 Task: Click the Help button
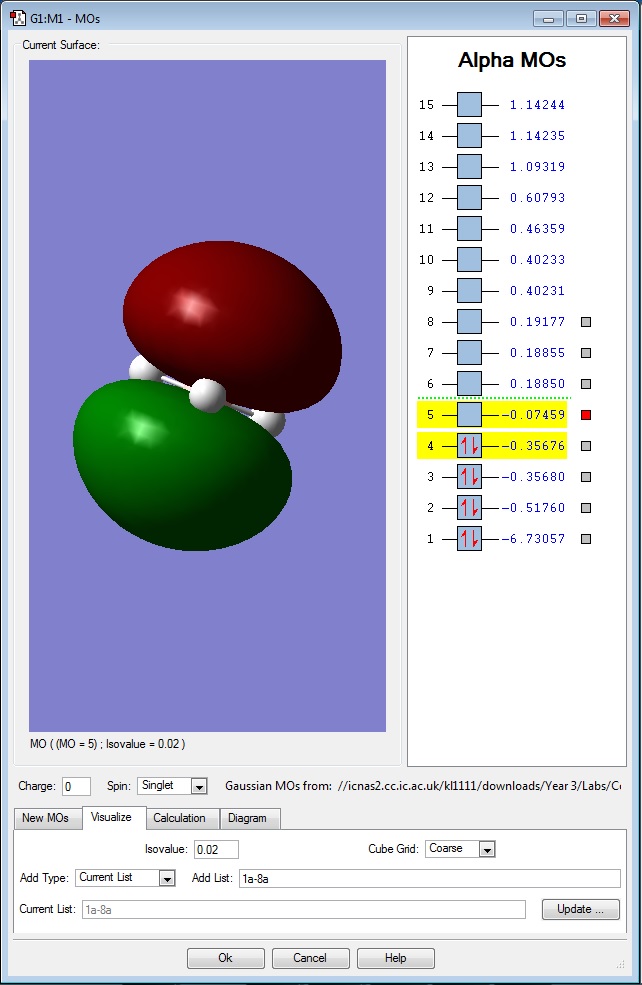click(396, 958)
